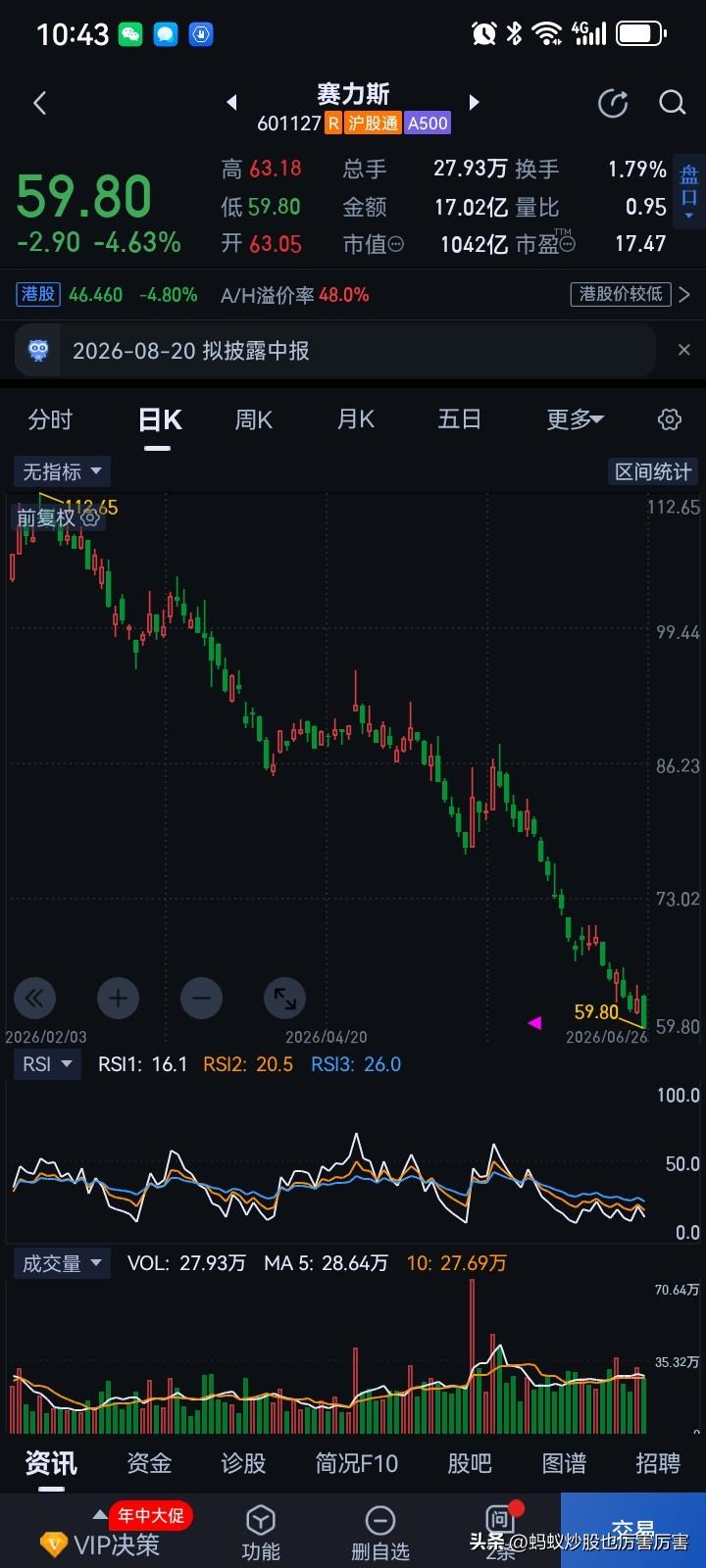
Task: Zoom in chart with plus button
Action: (118, 999)
